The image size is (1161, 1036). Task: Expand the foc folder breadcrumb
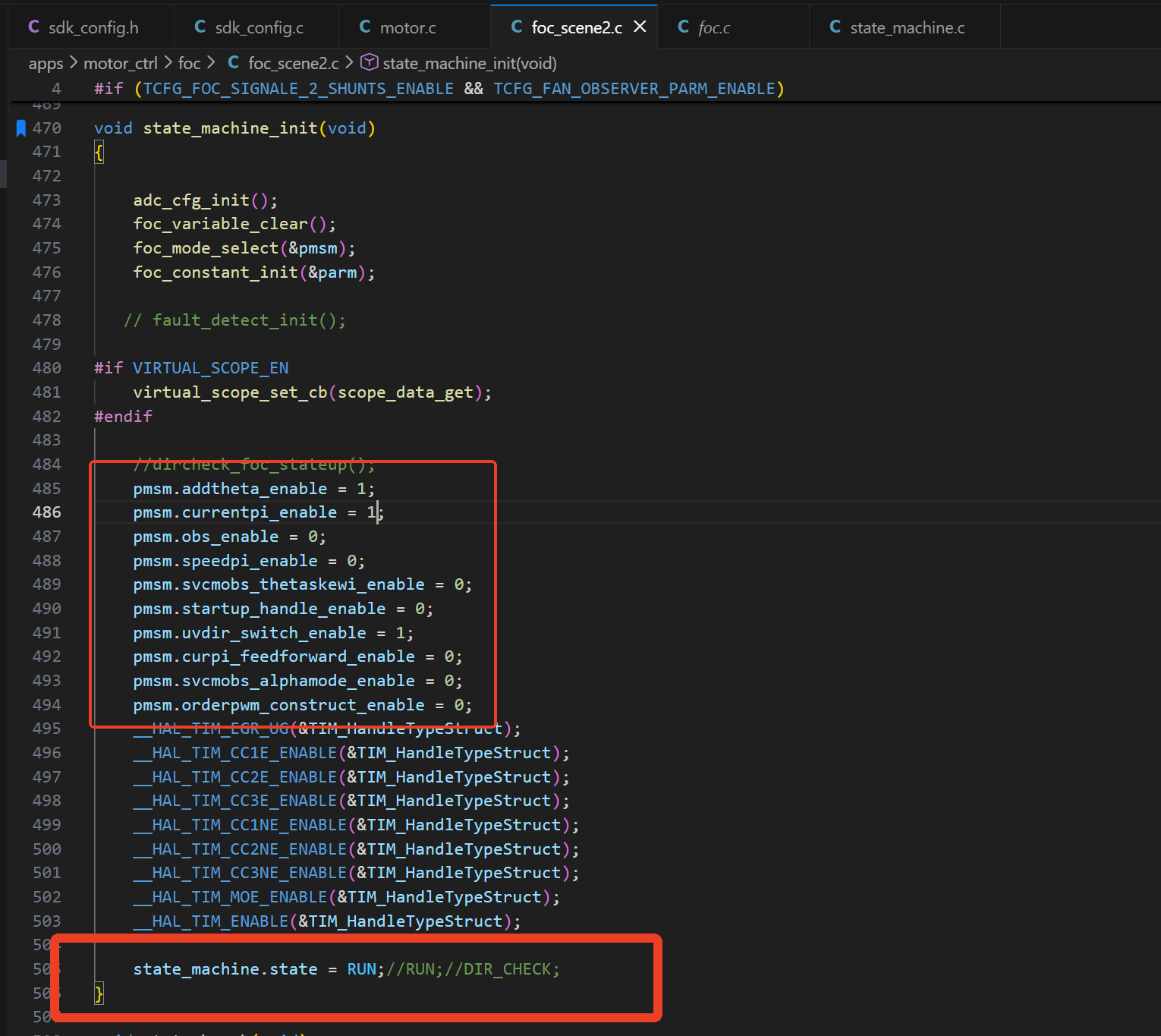[x=189, y=64]
